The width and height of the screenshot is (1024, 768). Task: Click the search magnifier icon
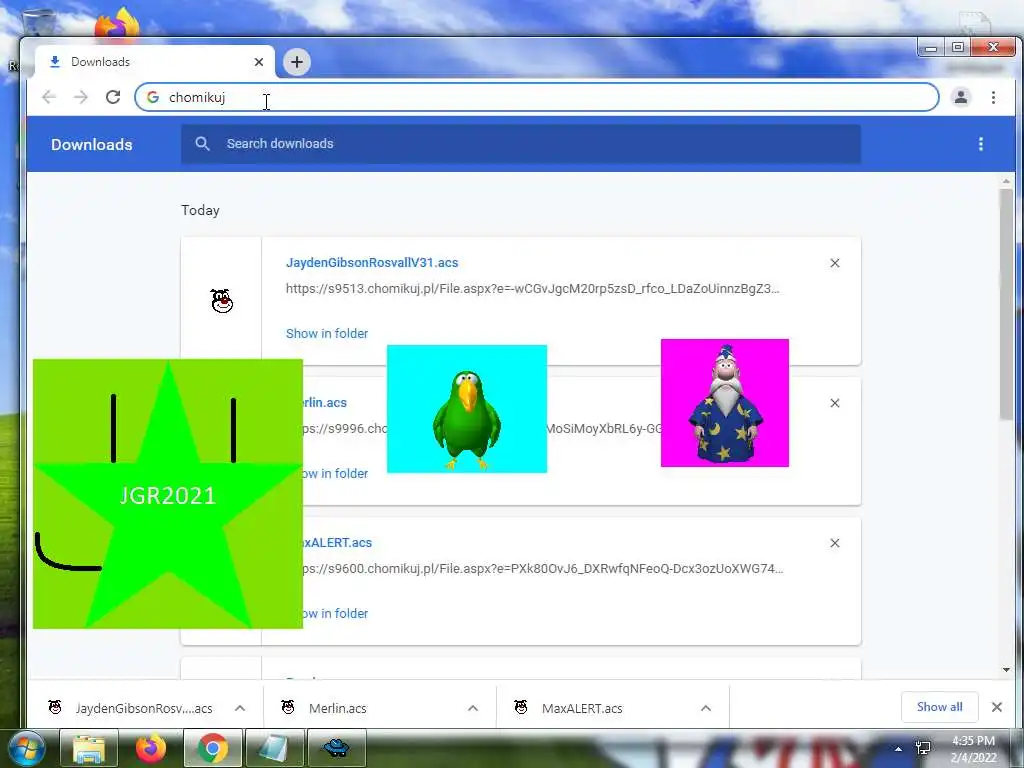pyautogui.click(x=202, y=144)
